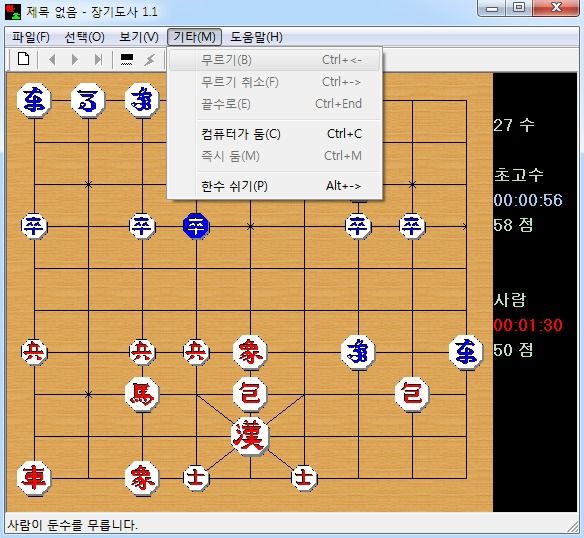Screen dimensions: 584x538
Task: Click the new game blank page toolbar icon
Action: click(x=23, y=59)
